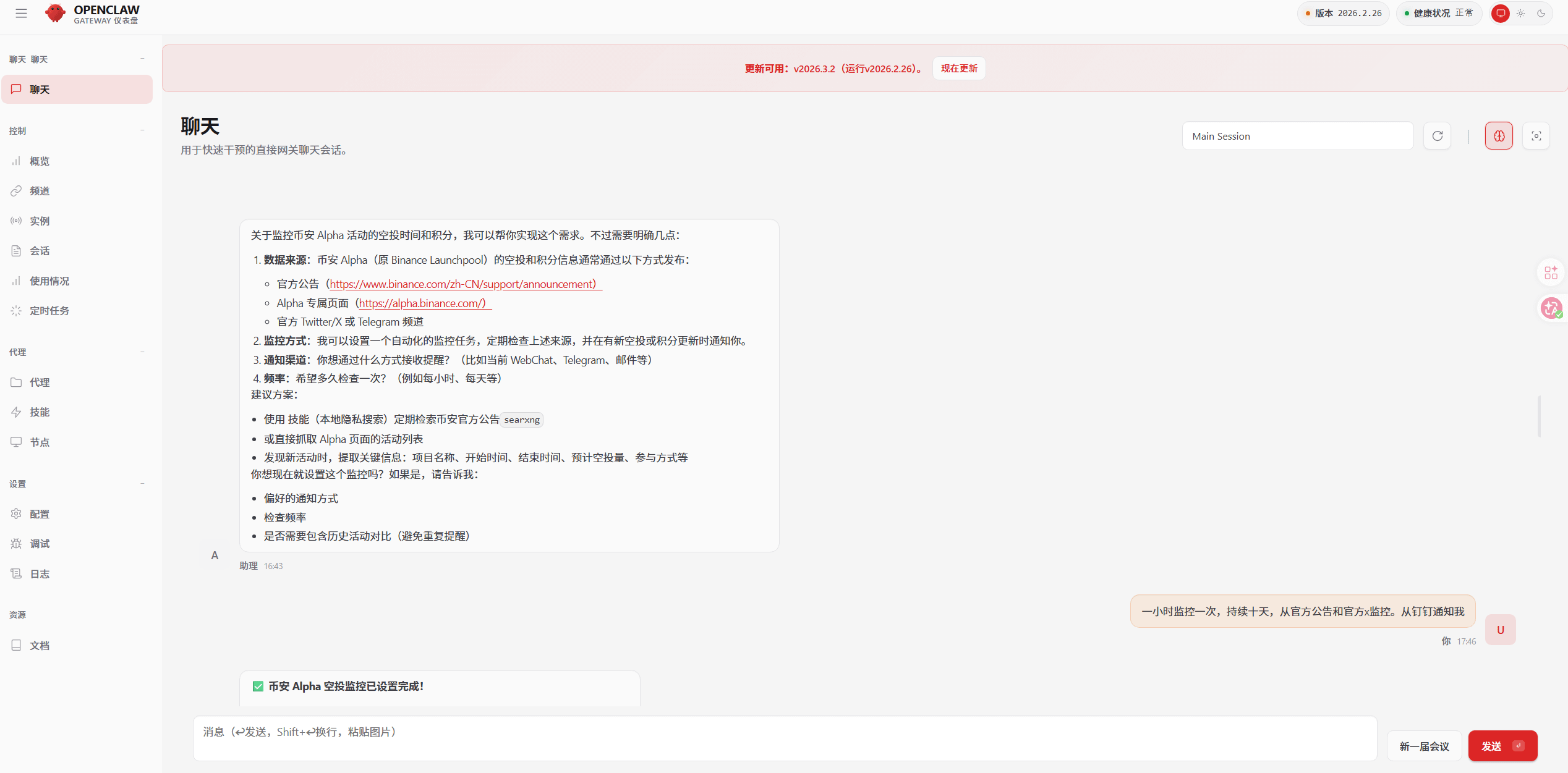Toggle the brain thinking icon button
This screenshot has height=773, width=1568.
pyautogui.click(x=1499, y=136)
